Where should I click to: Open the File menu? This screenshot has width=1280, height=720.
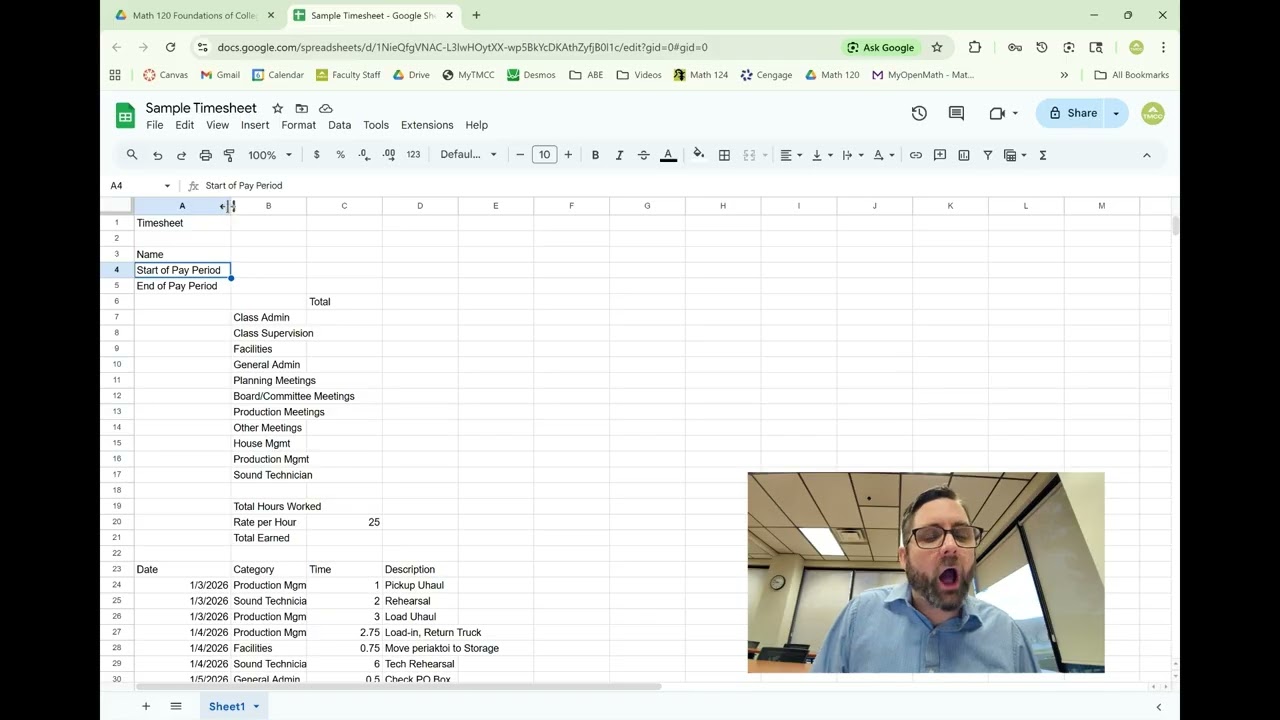click(x=154, y=125)
